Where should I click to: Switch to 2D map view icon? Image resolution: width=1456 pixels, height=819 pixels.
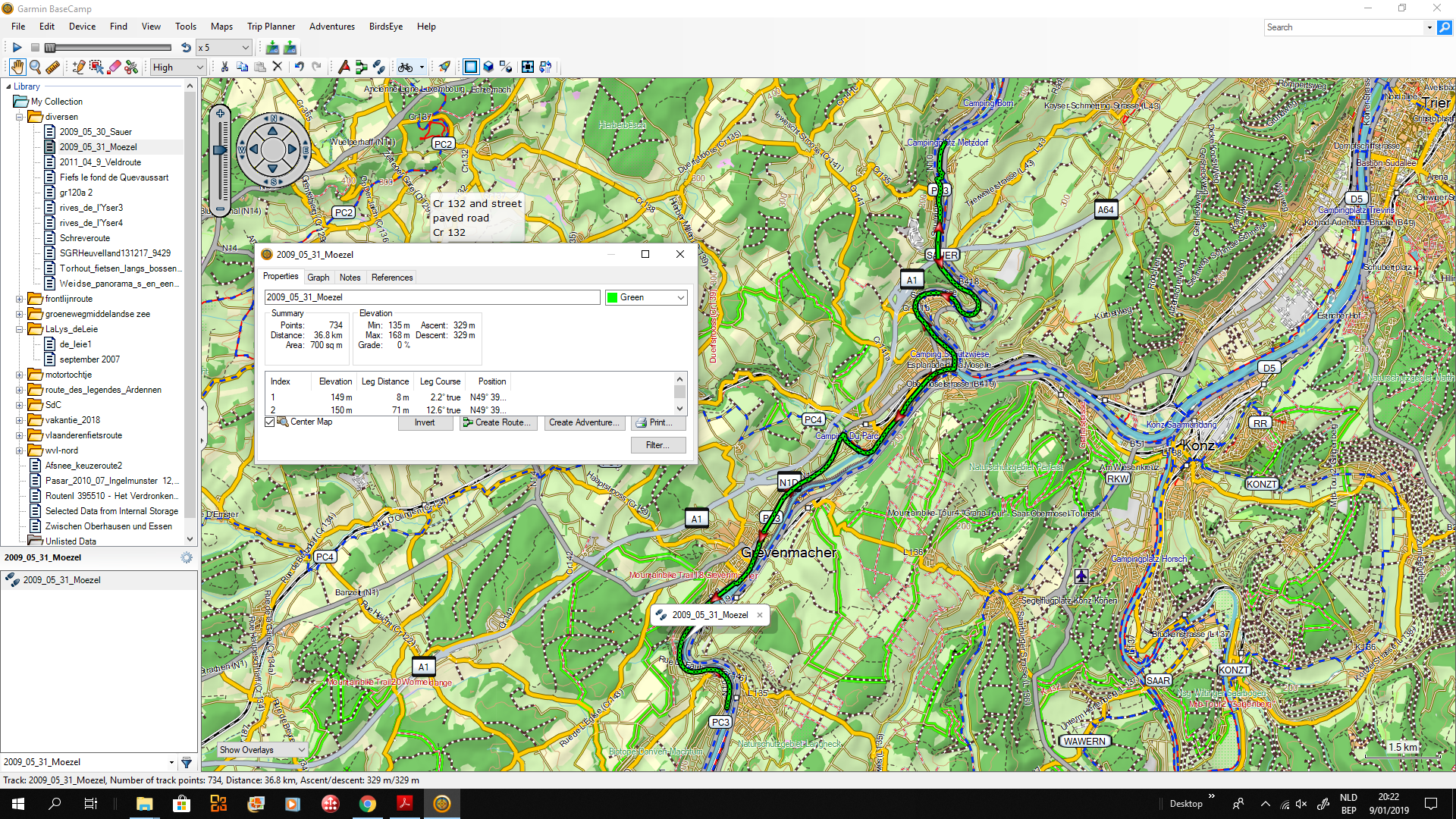tap(471, 67)
